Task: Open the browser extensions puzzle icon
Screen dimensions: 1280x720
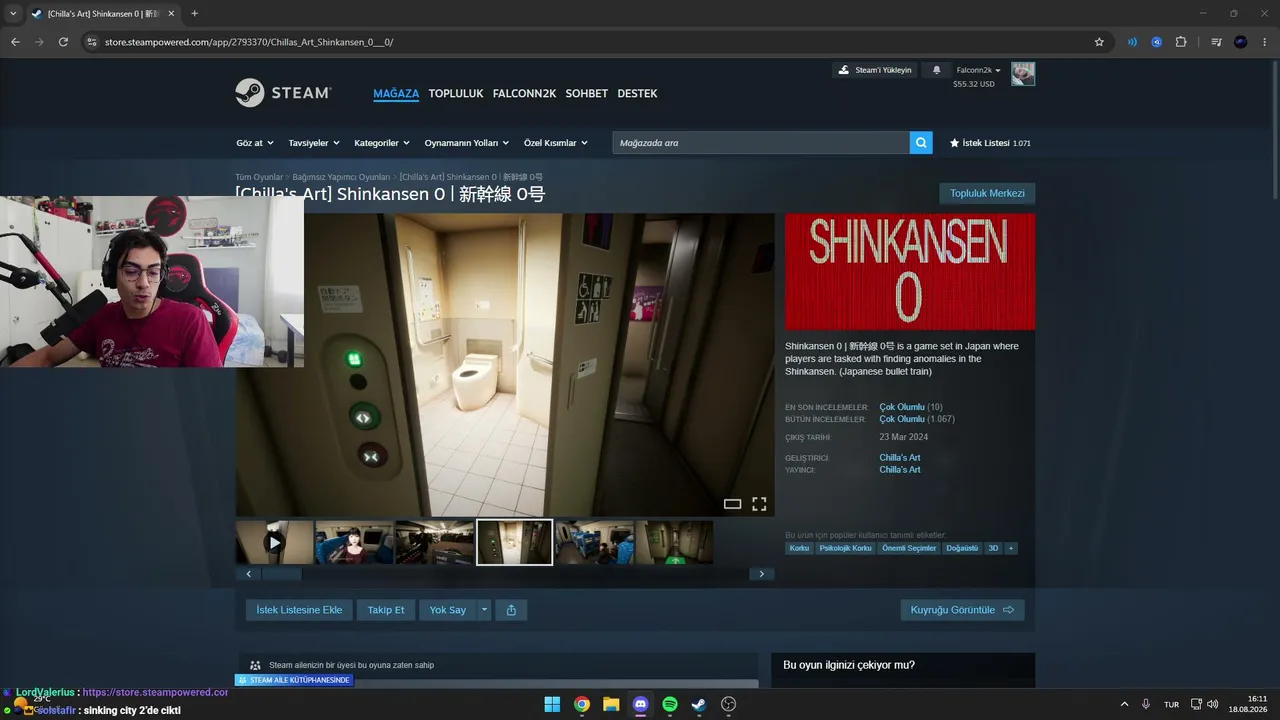Action: pyautogui.click(x=1181, y=42)
